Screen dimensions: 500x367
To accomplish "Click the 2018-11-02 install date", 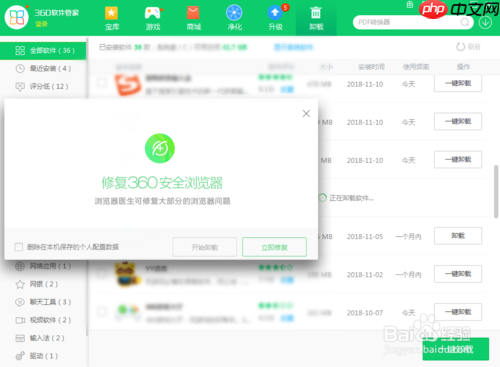I will [365, 275].
